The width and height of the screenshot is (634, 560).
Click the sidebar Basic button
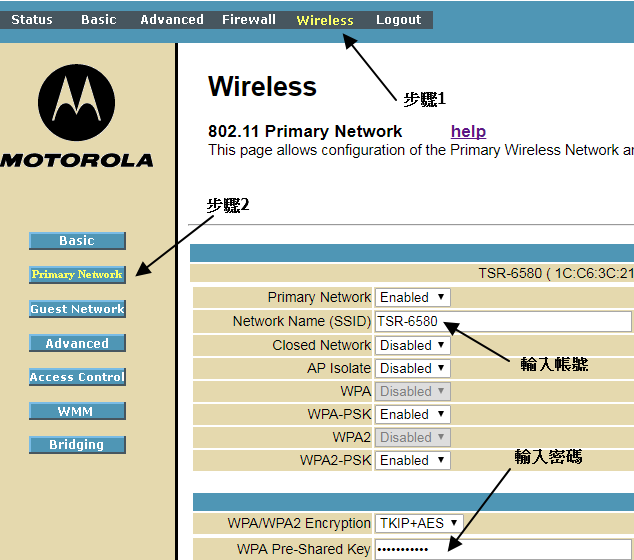tap(77, 241)
